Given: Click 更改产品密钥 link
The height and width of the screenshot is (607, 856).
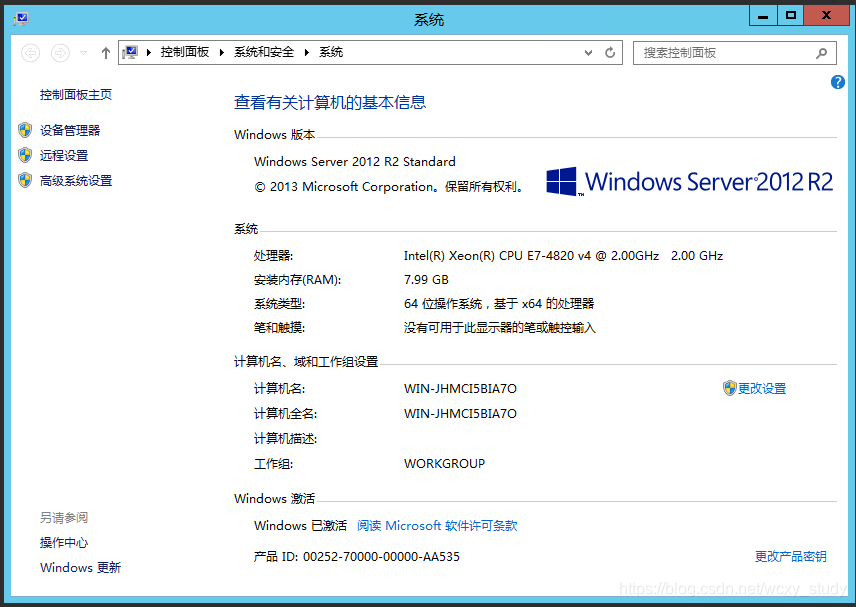Looking at the screenshot, I should pyautogui.click(x=790, y=557).
